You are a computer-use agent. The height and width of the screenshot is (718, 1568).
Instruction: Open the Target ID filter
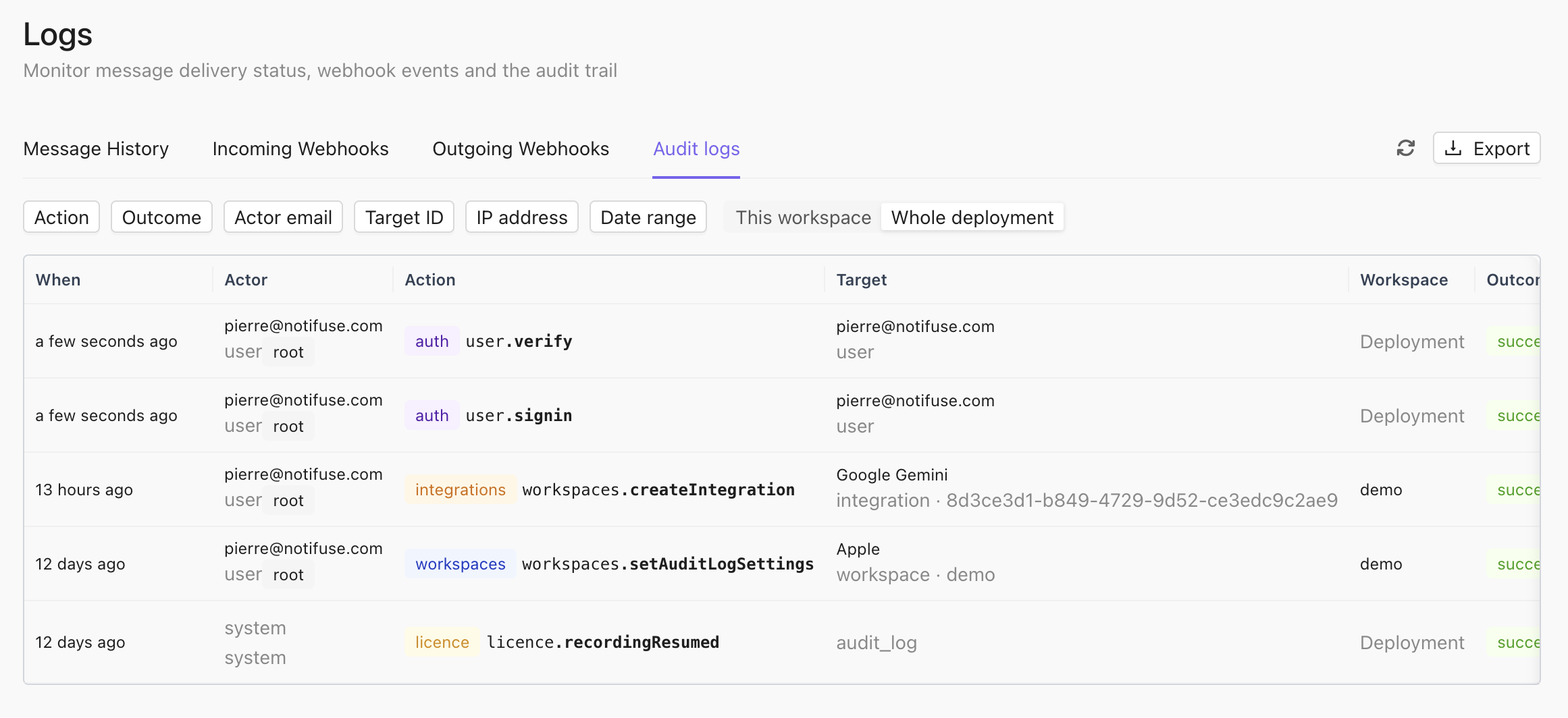coord(404,217)
